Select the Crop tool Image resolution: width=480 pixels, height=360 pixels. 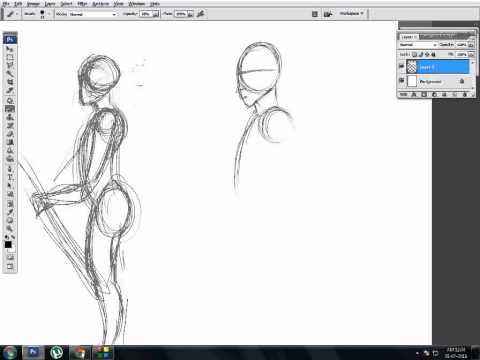pos(10,82)
